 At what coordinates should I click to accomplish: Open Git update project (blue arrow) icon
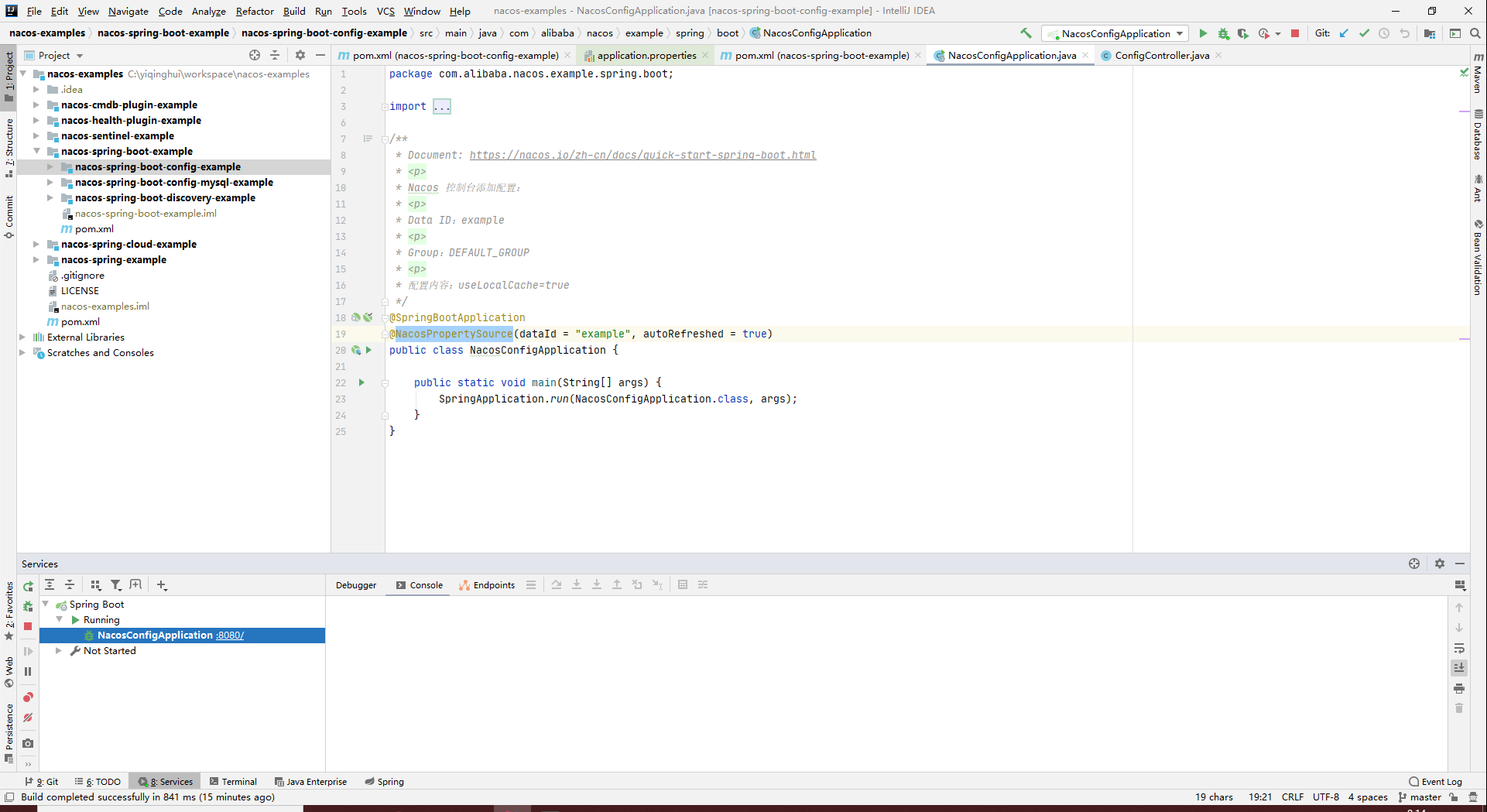tap(1343, 33)
